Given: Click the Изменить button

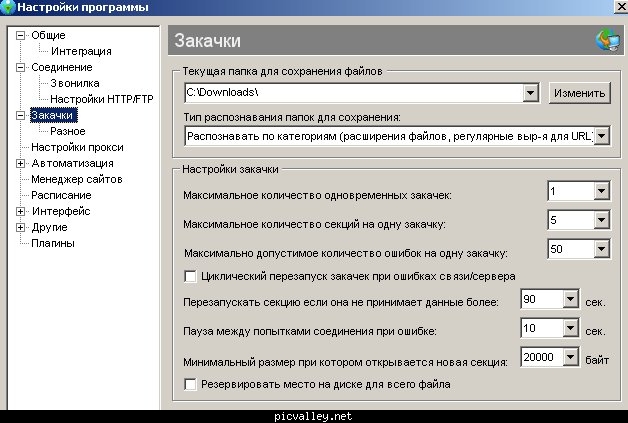Looking at the screenshot, I should pos(580,93).
